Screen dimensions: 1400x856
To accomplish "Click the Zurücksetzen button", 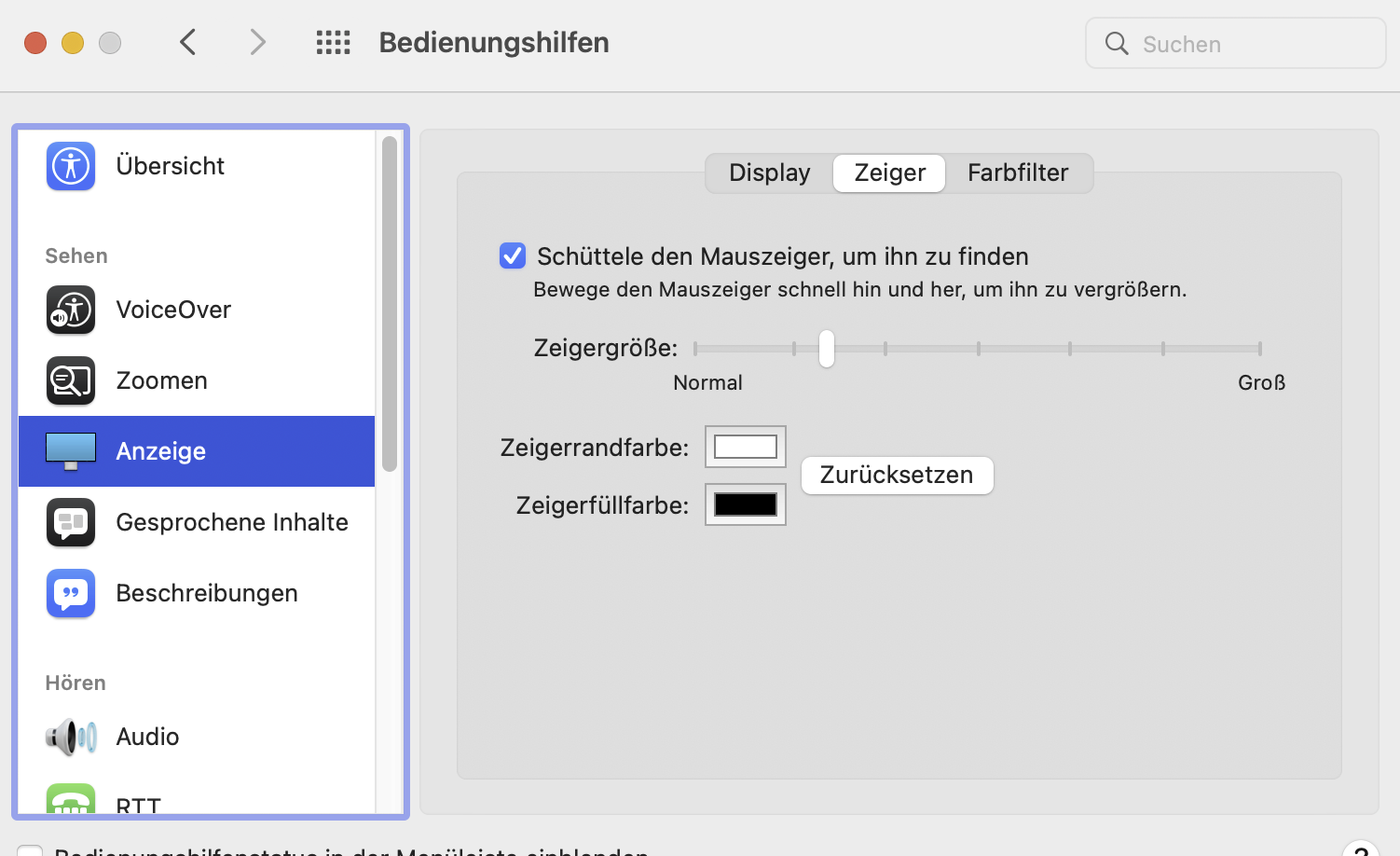I will pyautogui.click(x=897, y=476).
